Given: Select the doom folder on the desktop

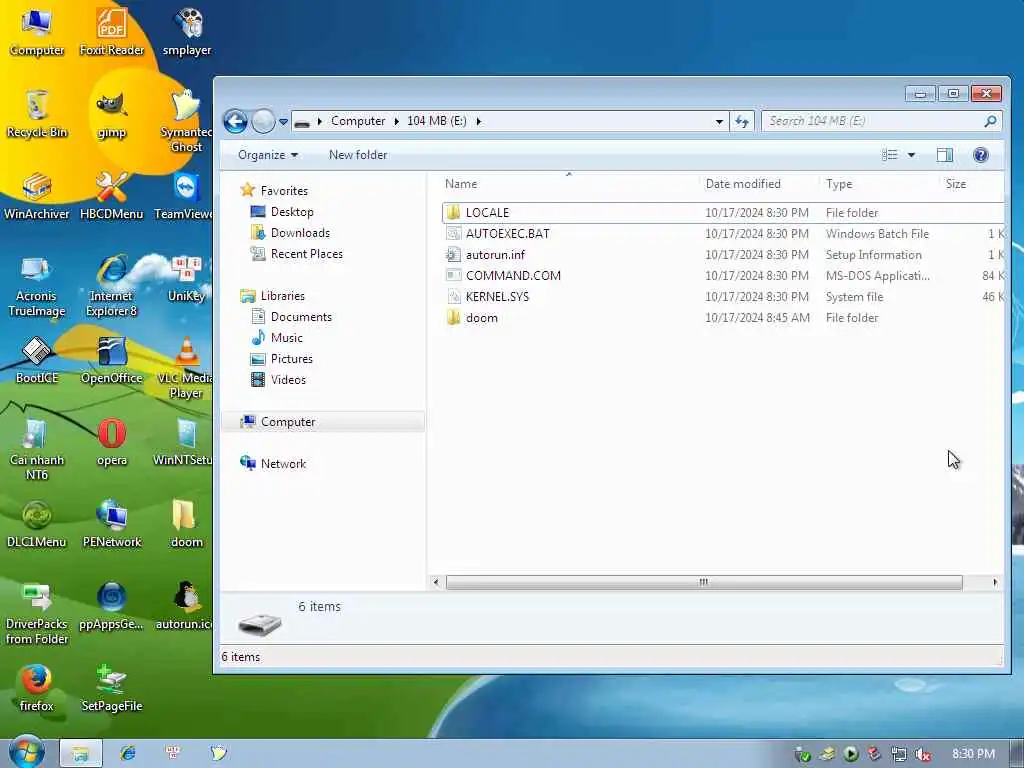Looking at the screenshot, I should (187, 525).
